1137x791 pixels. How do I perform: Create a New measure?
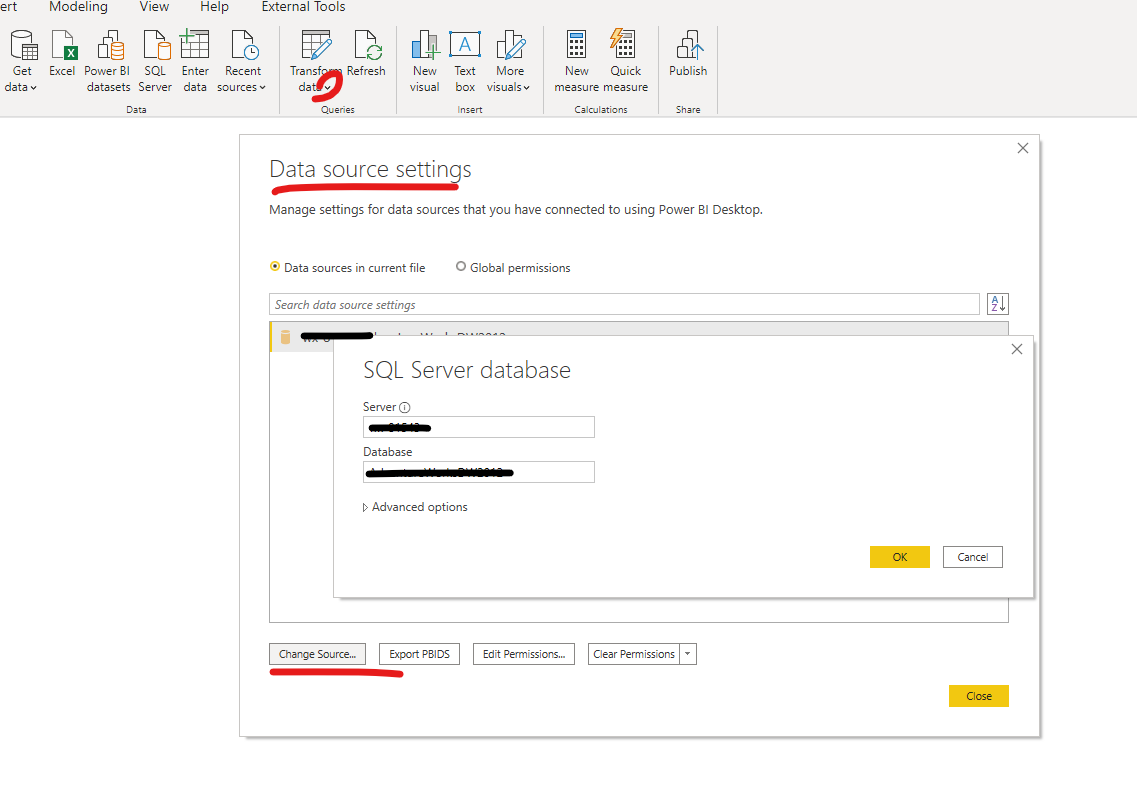pos(576,61)
